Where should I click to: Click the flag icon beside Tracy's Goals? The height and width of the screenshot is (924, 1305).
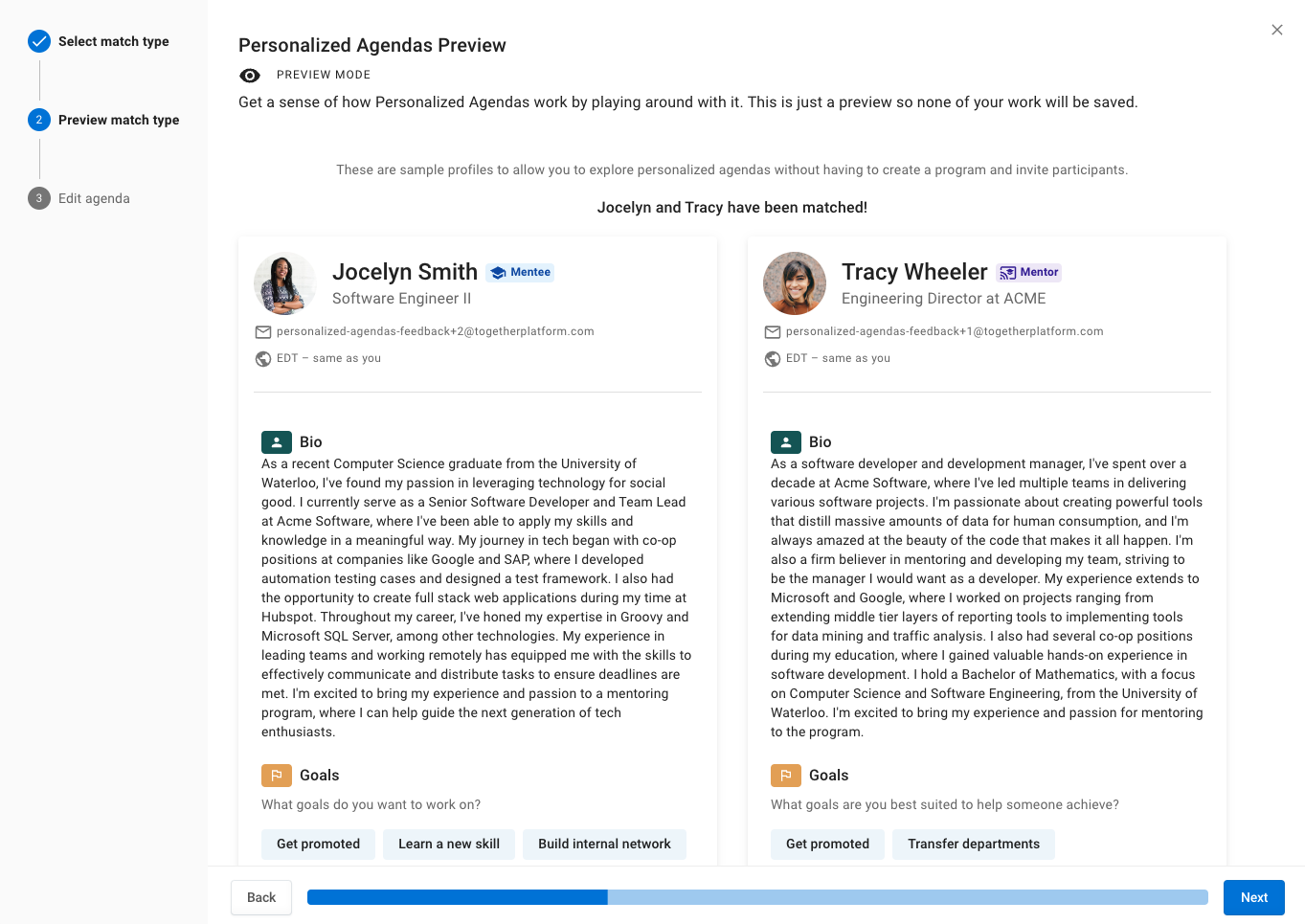(x=786, y=776)
